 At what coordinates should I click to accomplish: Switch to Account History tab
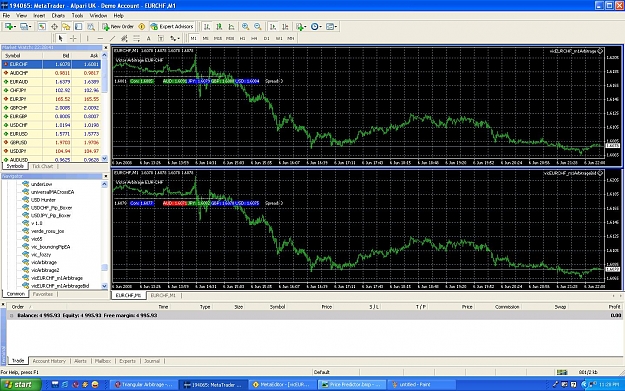point(49,361)
